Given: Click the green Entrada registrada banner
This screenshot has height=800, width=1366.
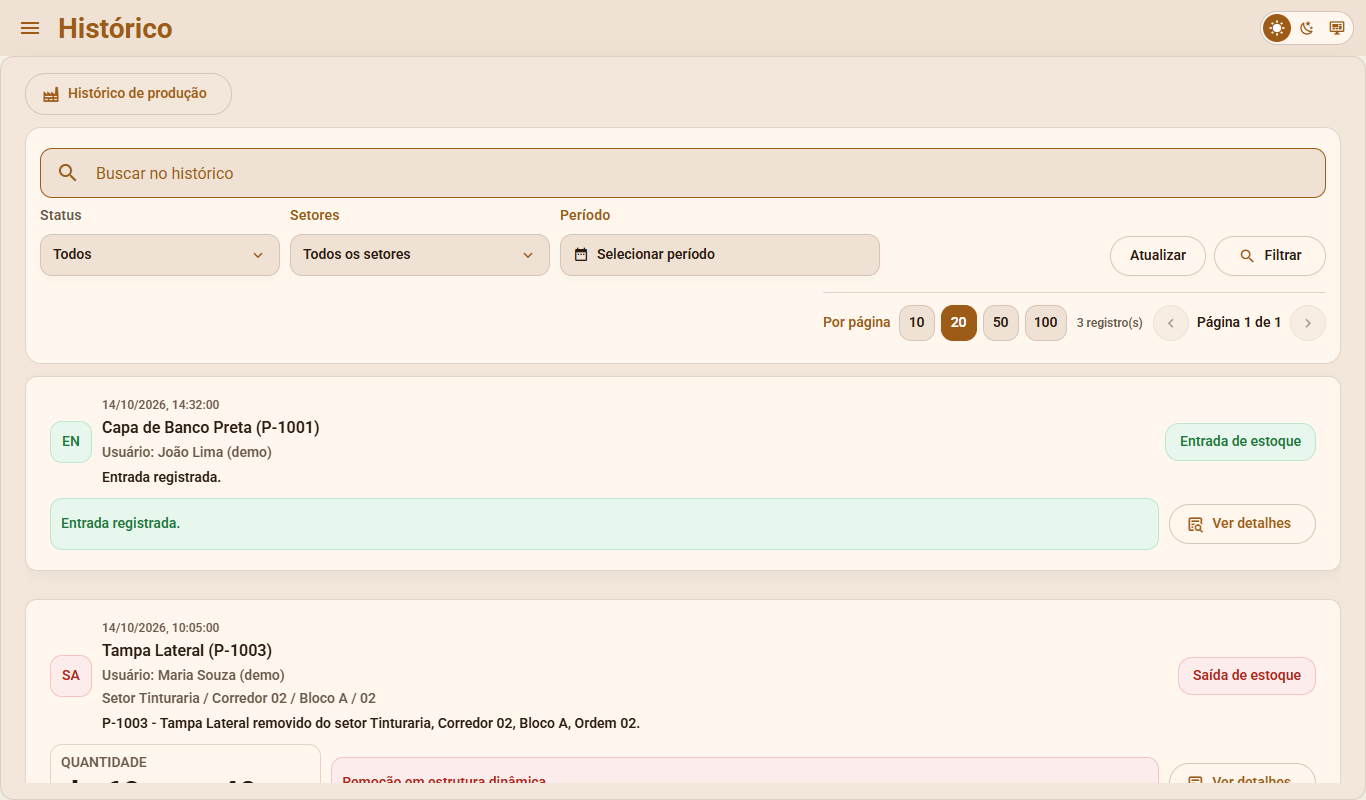Looking at the screenshot, I should click(604, 524).
